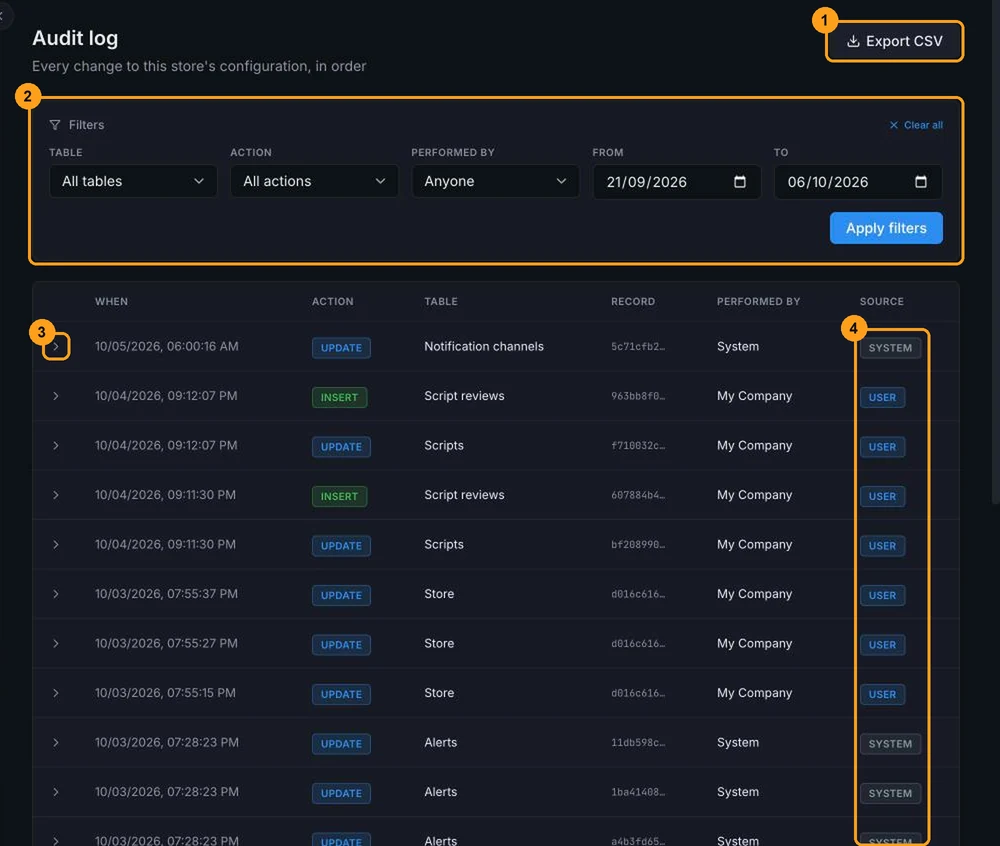Screen dimensions: 1000x846
Task: Click the Notification channels table cell
Action: coord(484,346)
